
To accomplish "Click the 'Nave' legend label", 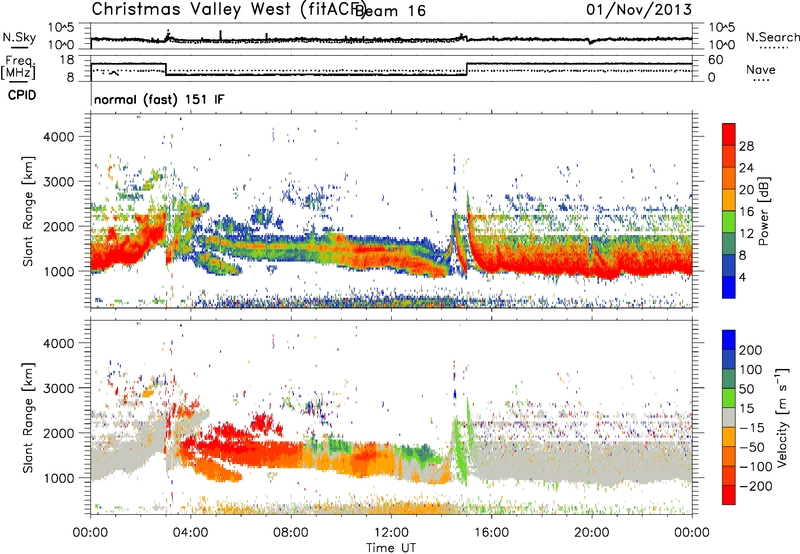I will [x=761, y=70].
